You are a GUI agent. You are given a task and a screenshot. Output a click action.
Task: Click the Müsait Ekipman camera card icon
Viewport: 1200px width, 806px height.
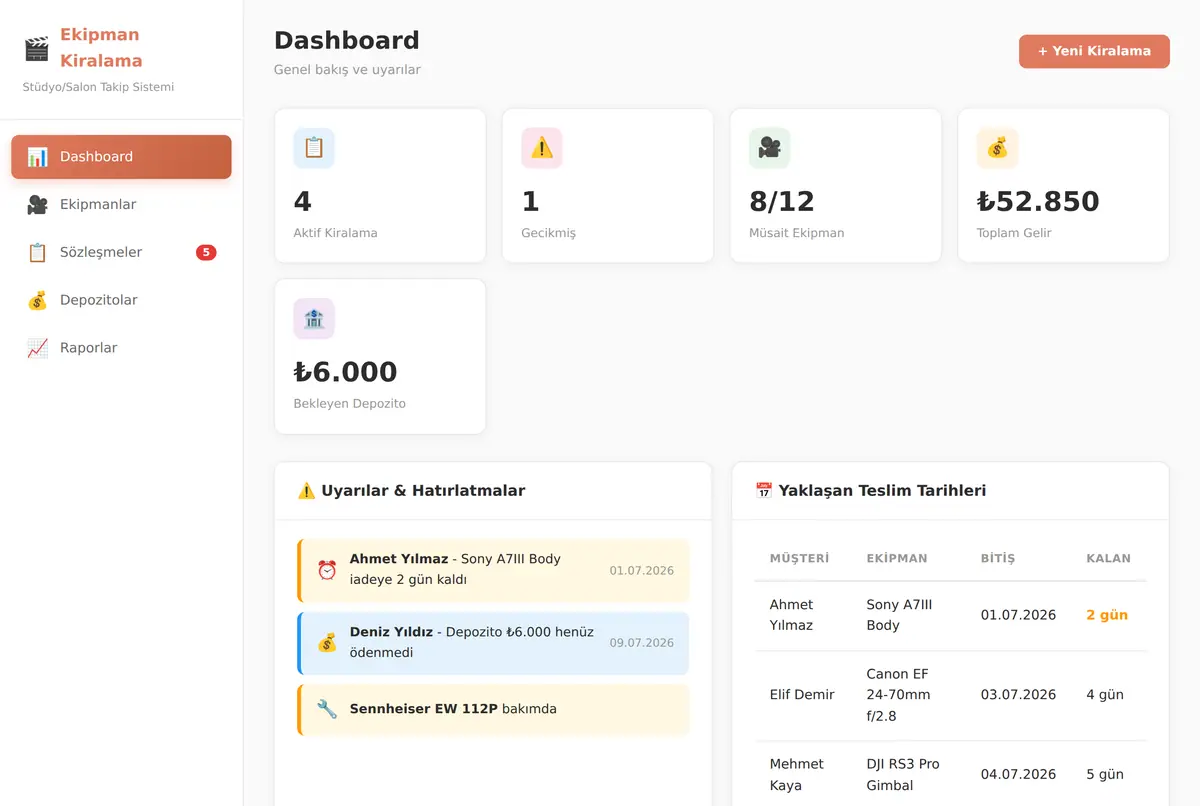pyautogui.click(x=769, y=148)
